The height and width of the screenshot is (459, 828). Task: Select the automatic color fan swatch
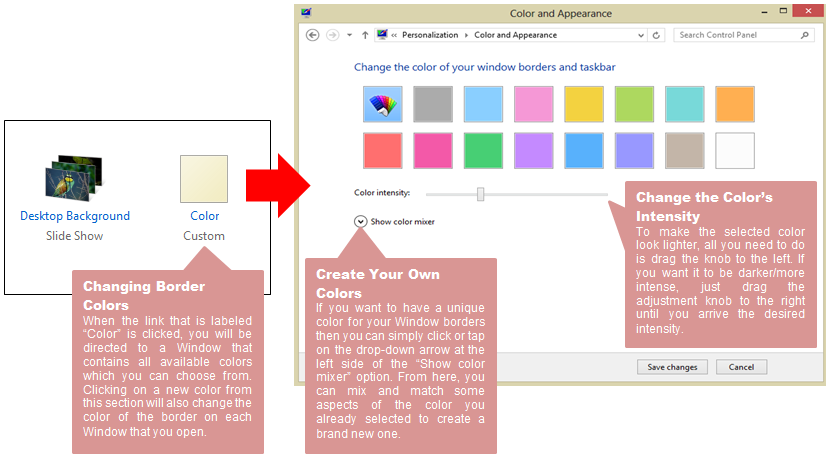click(x=383, y=104)
